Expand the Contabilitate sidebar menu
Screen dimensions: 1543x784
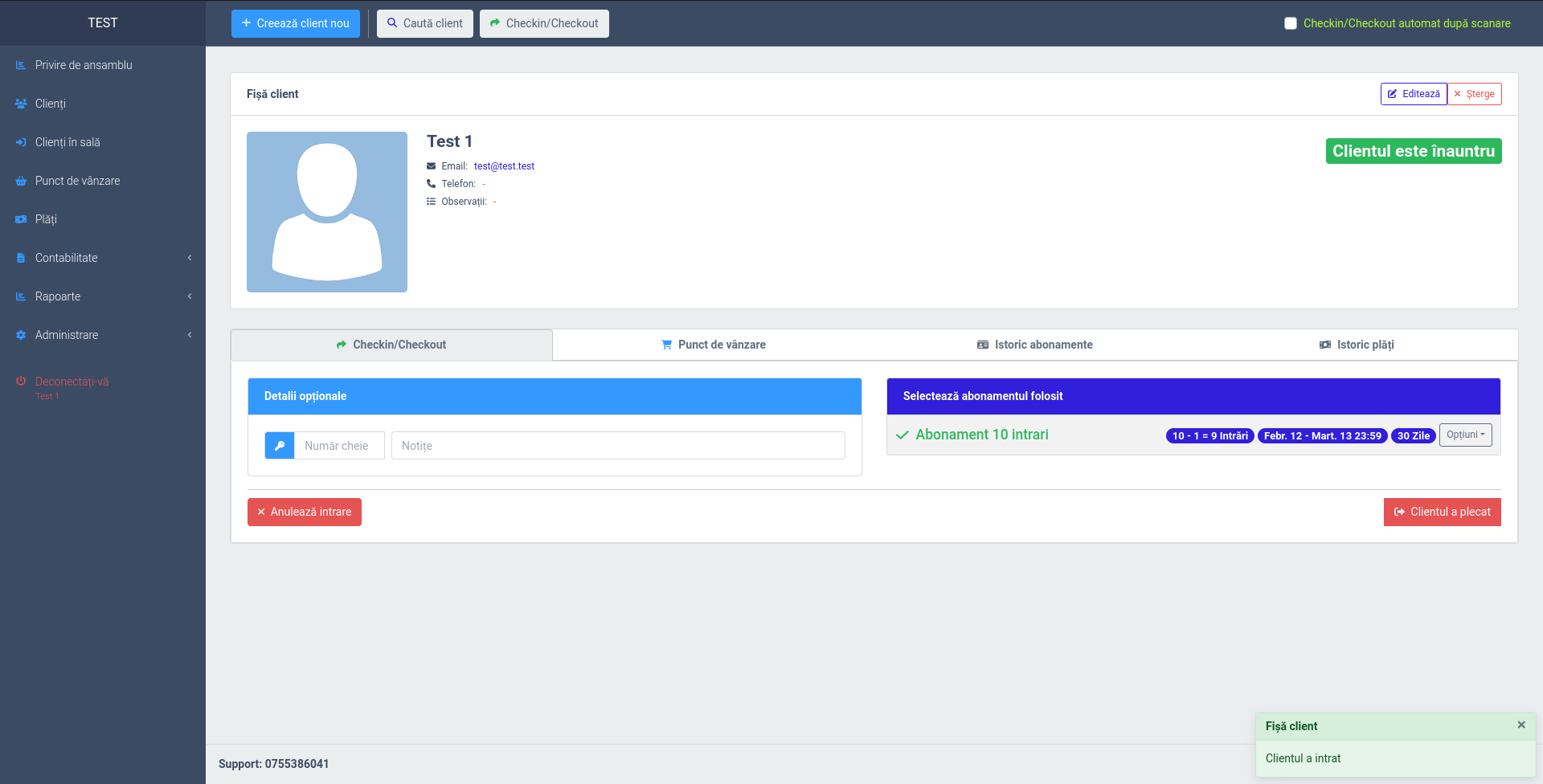(102, 258)
